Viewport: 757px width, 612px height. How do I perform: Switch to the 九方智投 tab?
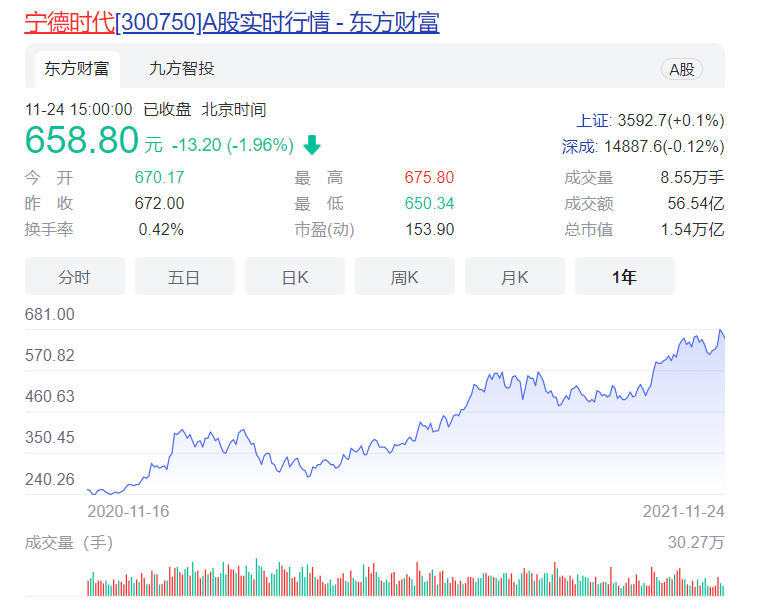click(182, 69)
